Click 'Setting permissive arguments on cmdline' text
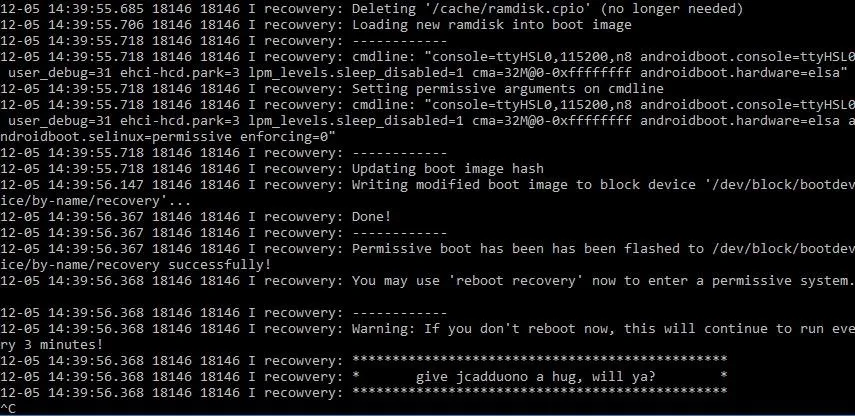The image size is (855, 416). click(x=508, y=89)
